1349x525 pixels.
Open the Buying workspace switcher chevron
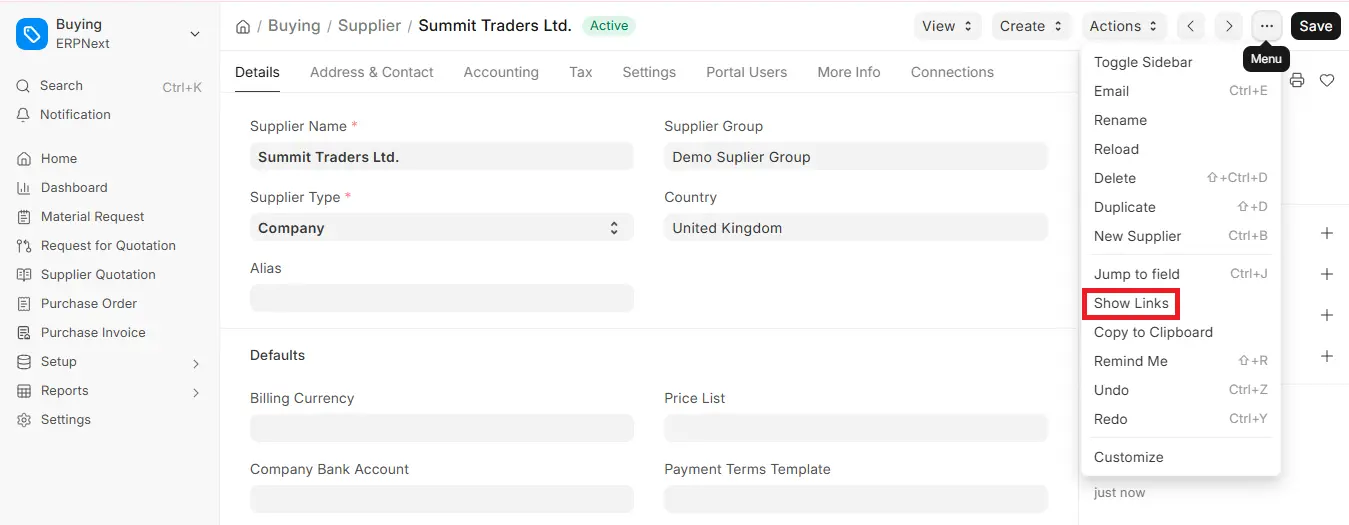click(195, 34)
